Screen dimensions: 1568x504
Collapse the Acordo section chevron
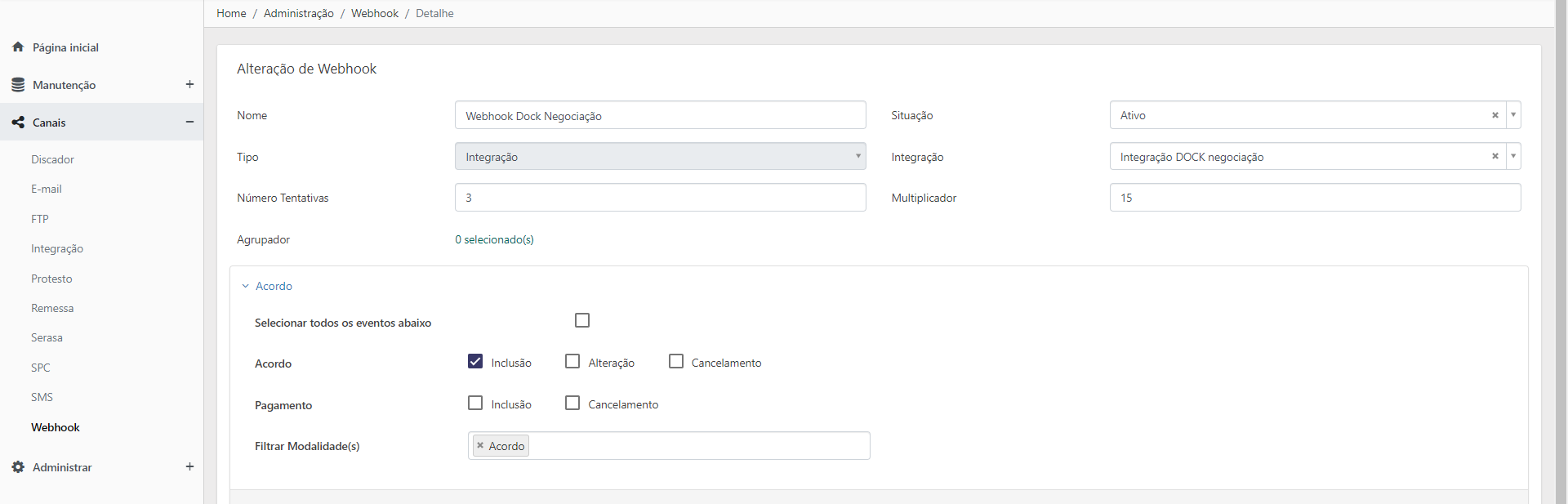tap(245, 286)
